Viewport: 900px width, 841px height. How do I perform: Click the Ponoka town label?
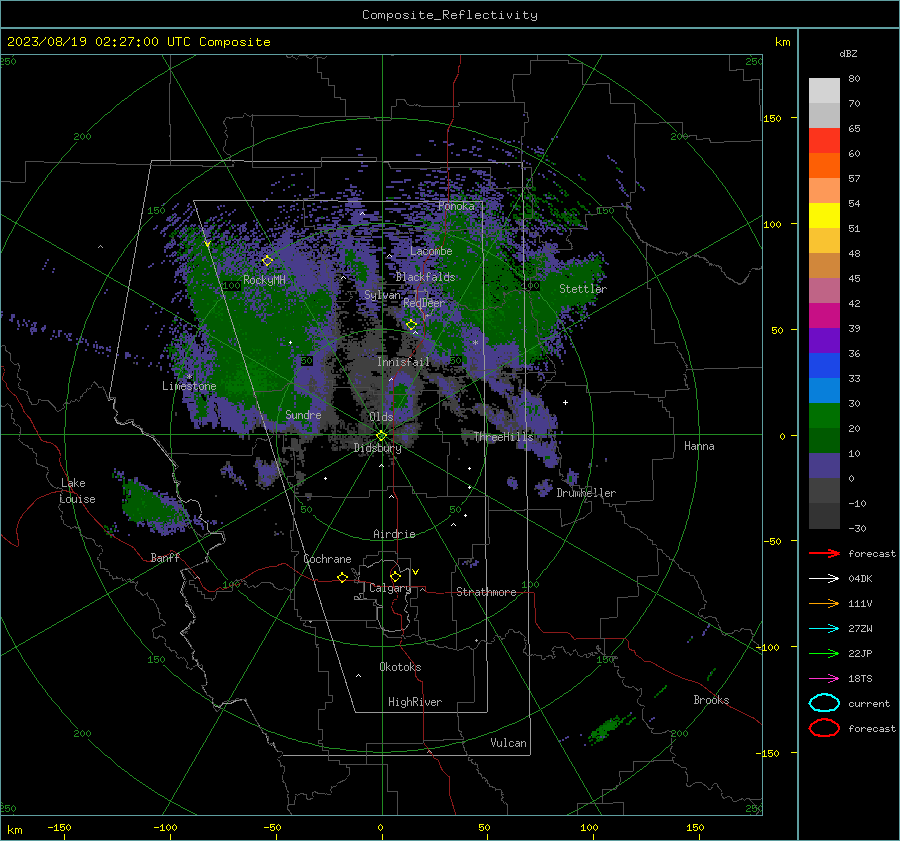[x=456, y=206]
